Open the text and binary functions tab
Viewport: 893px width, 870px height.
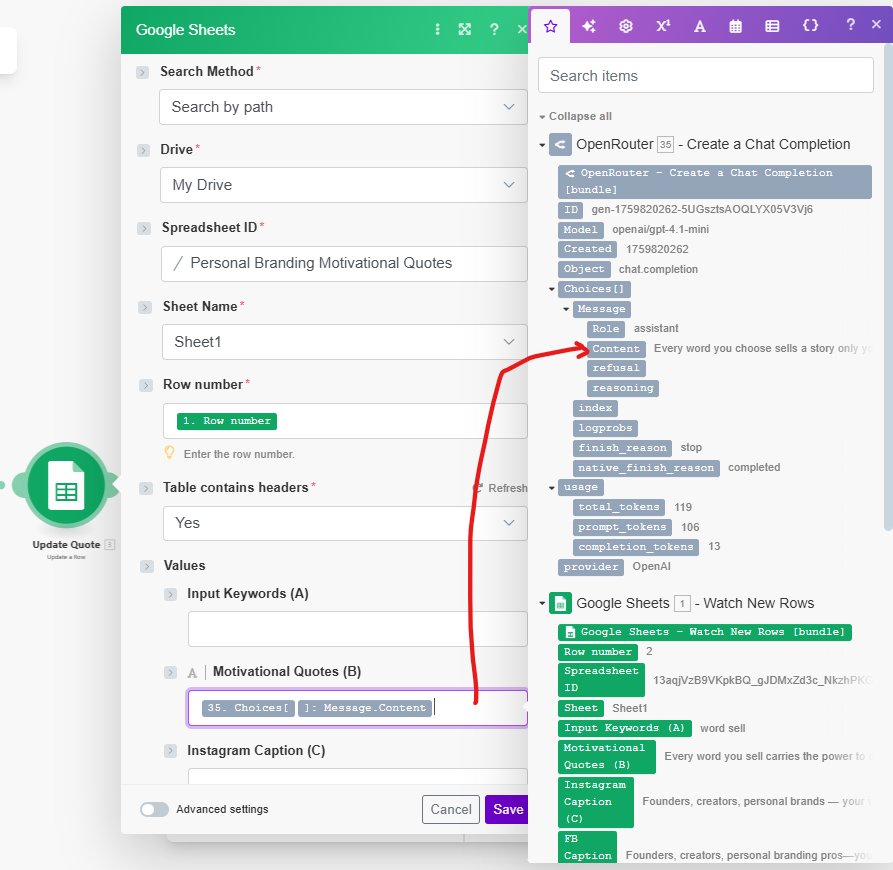pyautogui.click(x=700, y=26)
